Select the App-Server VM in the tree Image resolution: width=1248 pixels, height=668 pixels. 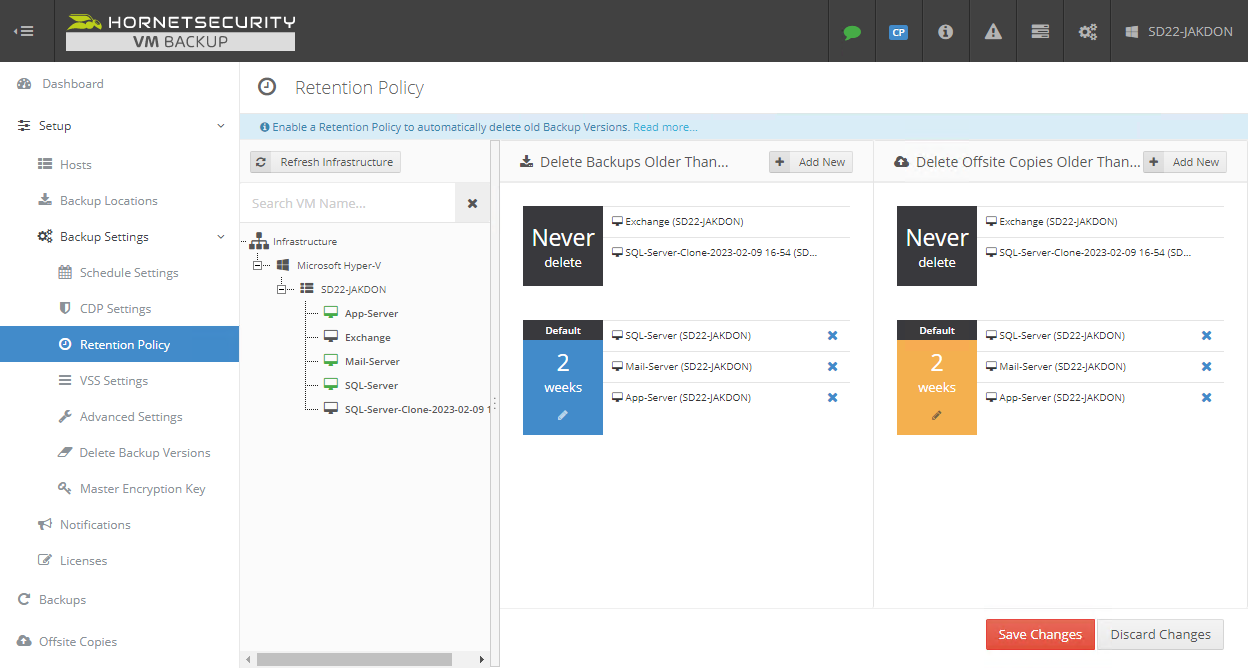pos(371,314)
